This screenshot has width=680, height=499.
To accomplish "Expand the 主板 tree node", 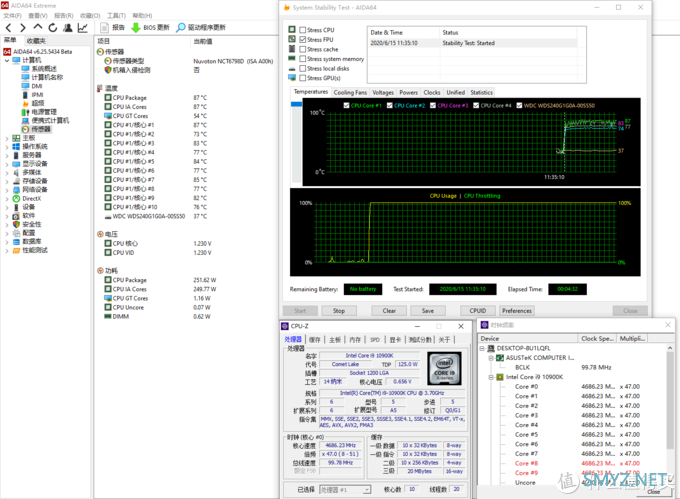I will click(7, 138).
